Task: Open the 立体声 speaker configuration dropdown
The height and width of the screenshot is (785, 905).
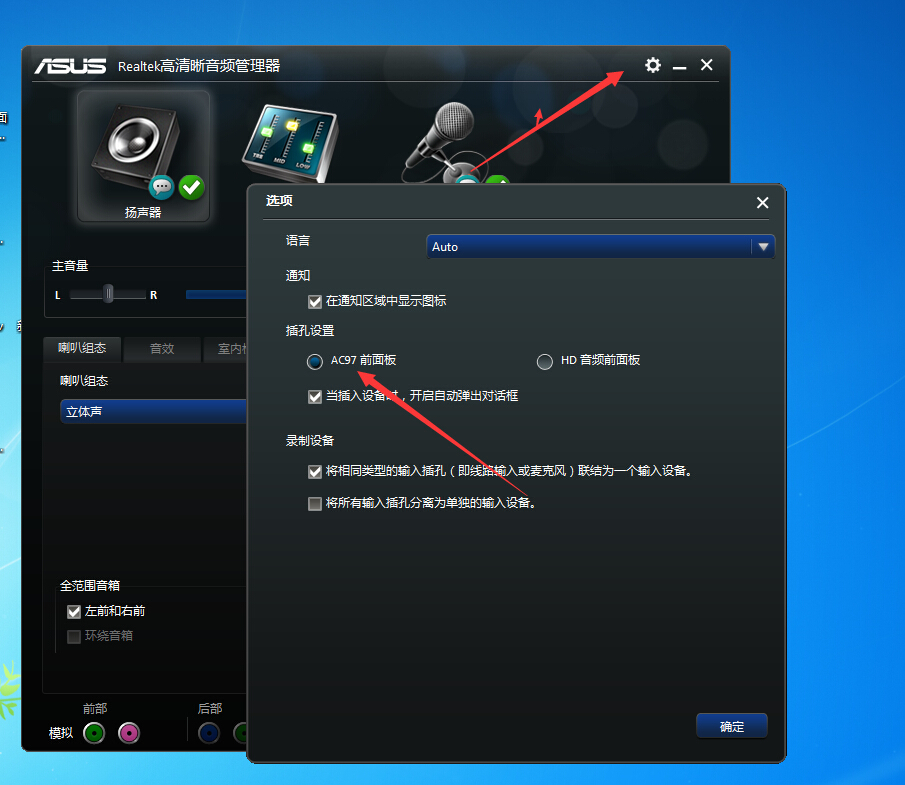Action: [154, 412]
